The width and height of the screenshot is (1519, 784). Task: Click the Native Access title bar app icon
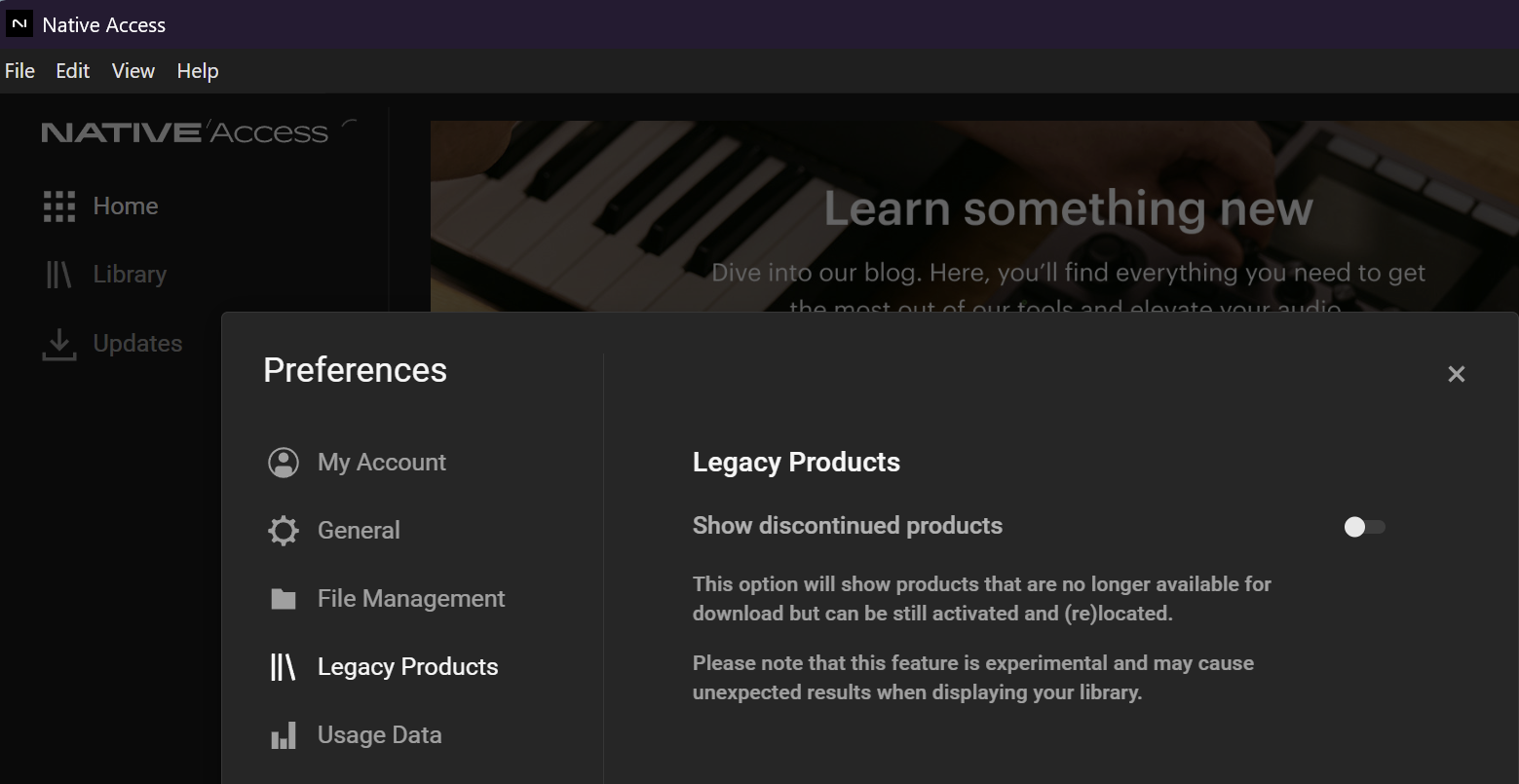(19, 24)
